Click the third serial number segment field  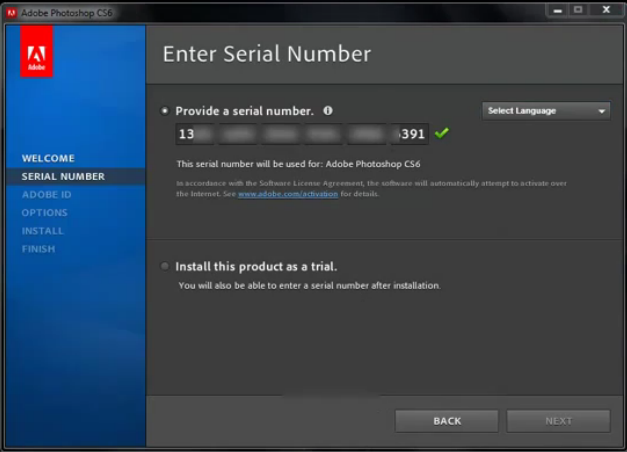click(x=280, y=134)
